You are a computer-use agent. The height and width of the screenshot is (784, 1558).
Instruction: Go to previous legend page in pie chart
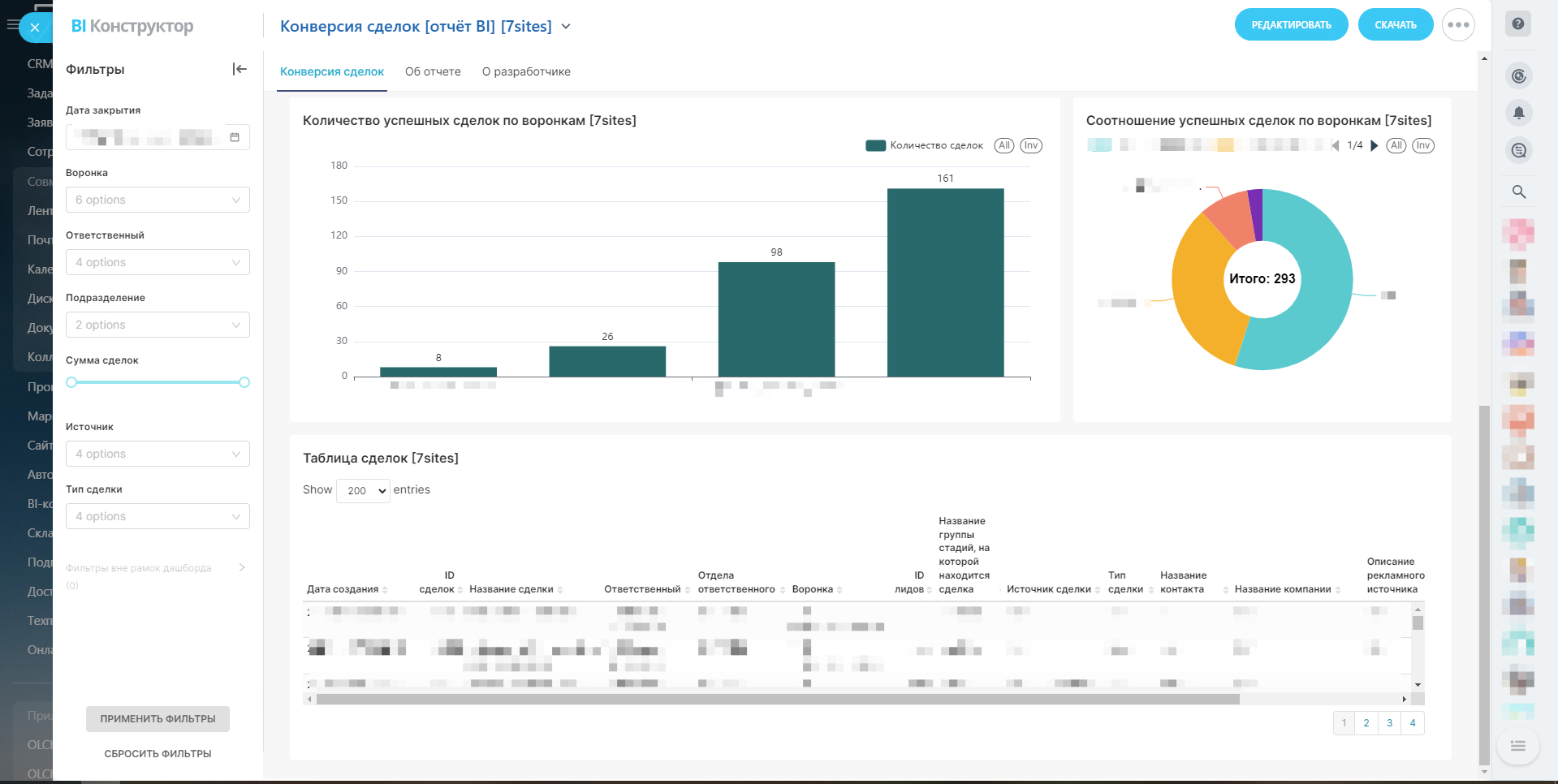point(1336,146)
